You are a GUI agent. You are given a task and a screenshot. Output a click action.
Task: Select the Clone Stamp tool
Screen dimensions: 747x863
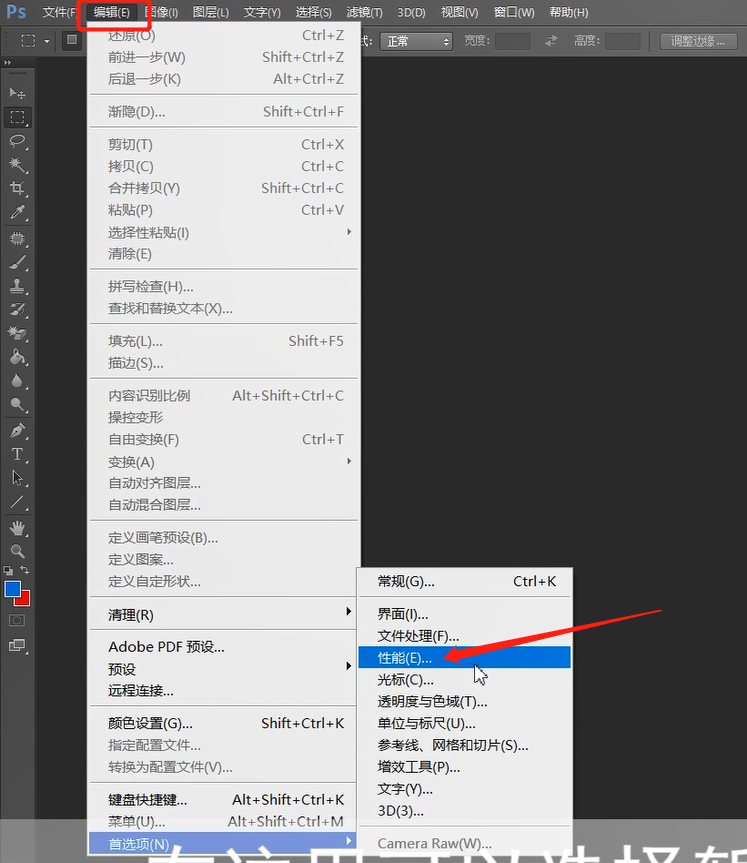tap(17, 286)
